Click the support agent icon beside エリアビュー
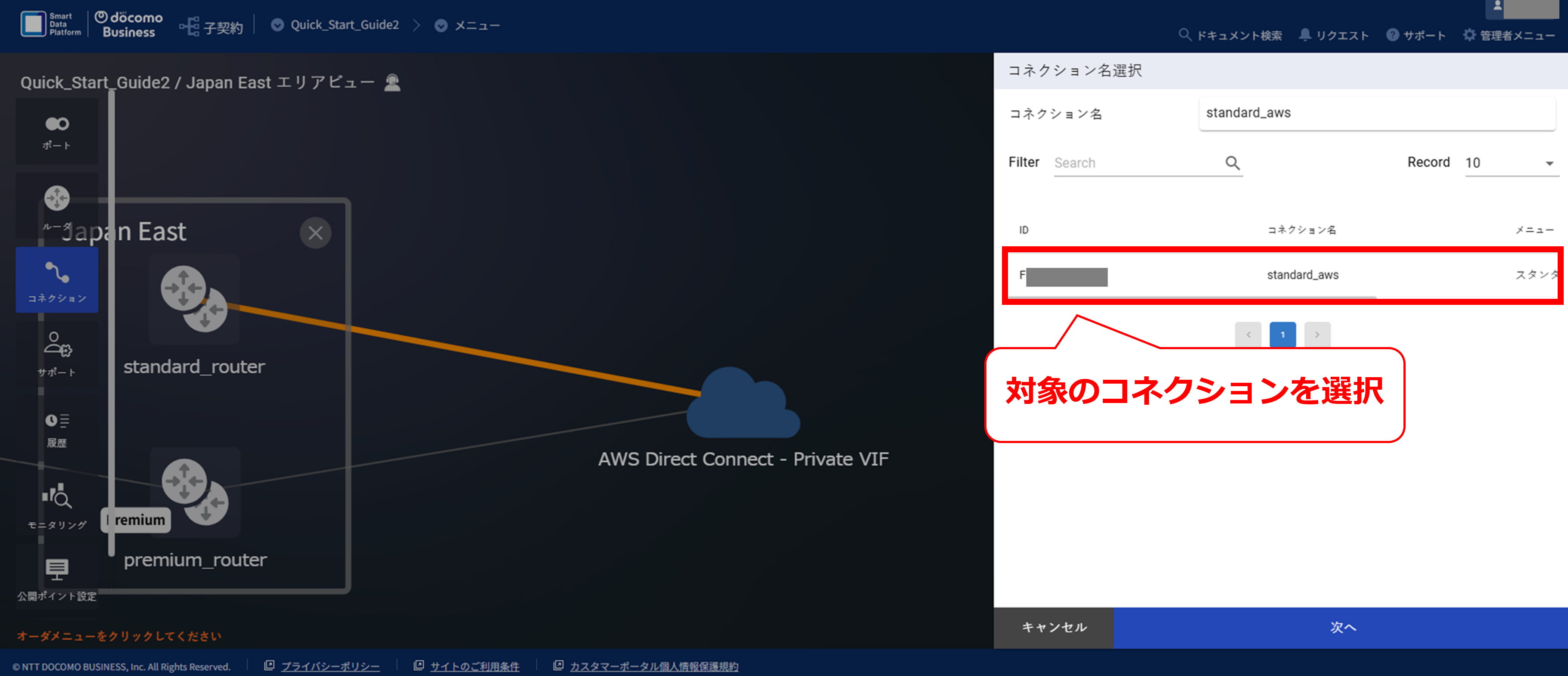This screenshot has width=1568, height=676. click(x=392, y=82)
